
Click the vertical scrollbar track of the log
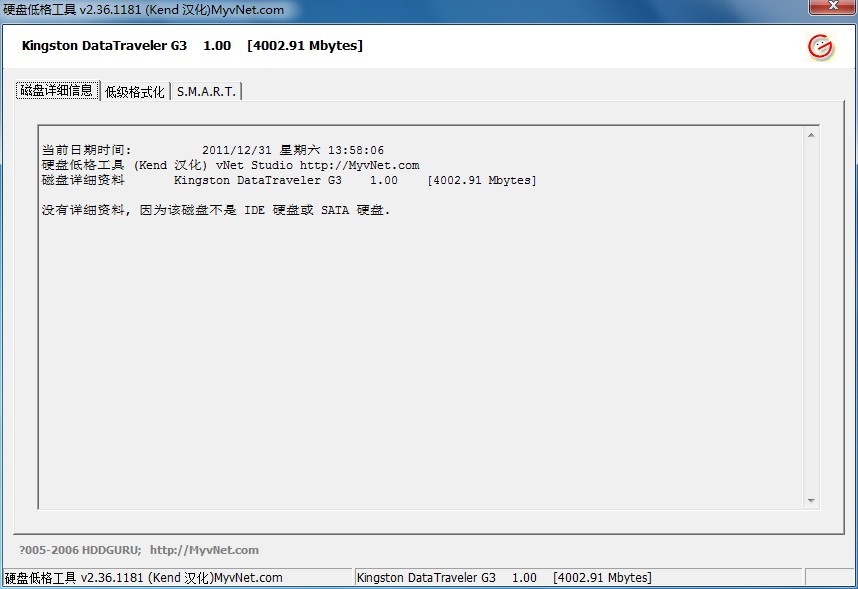click(x=811, y=320)
